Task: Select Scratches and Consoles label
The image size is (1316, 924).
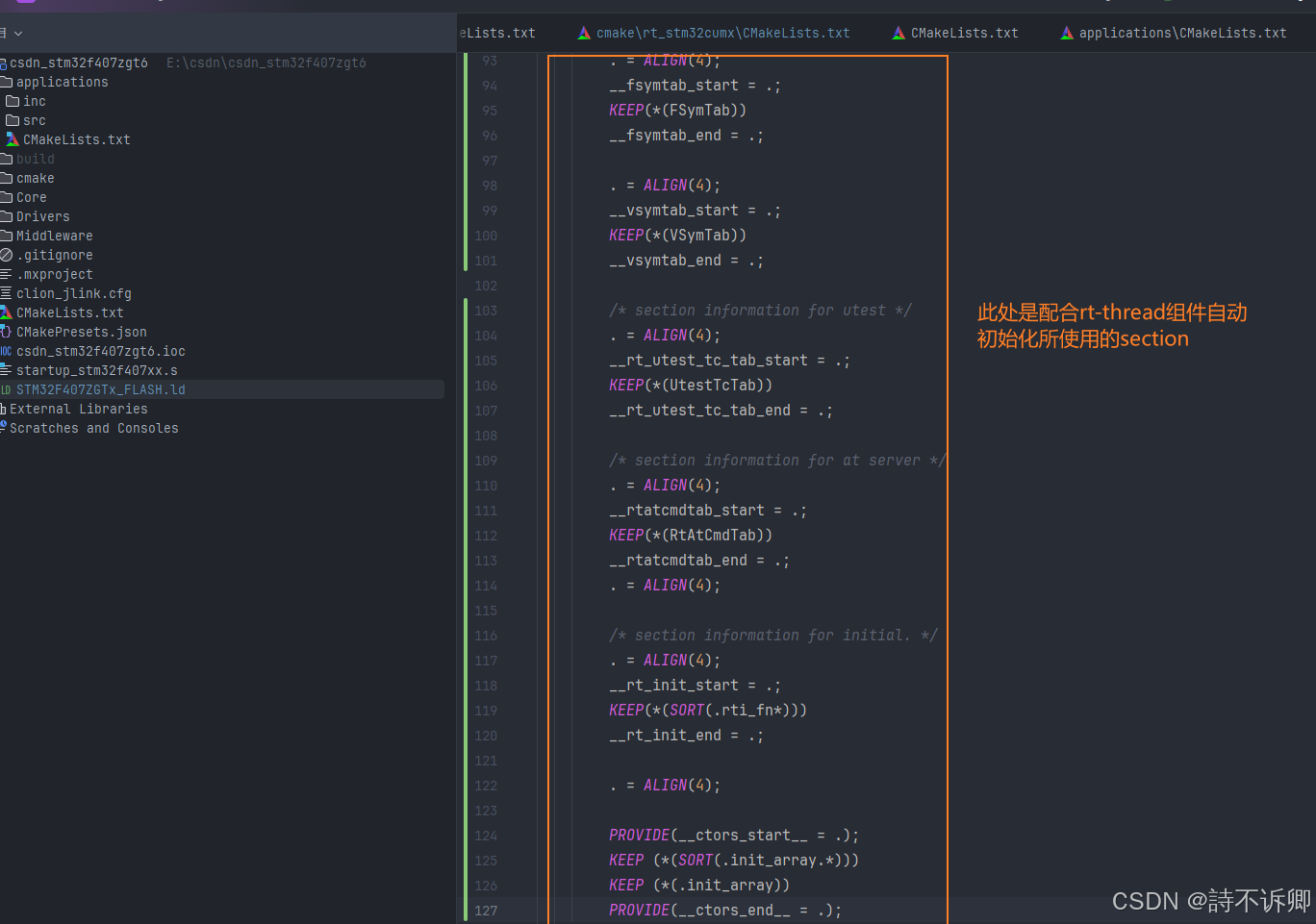Action: [x=94, y=428]
